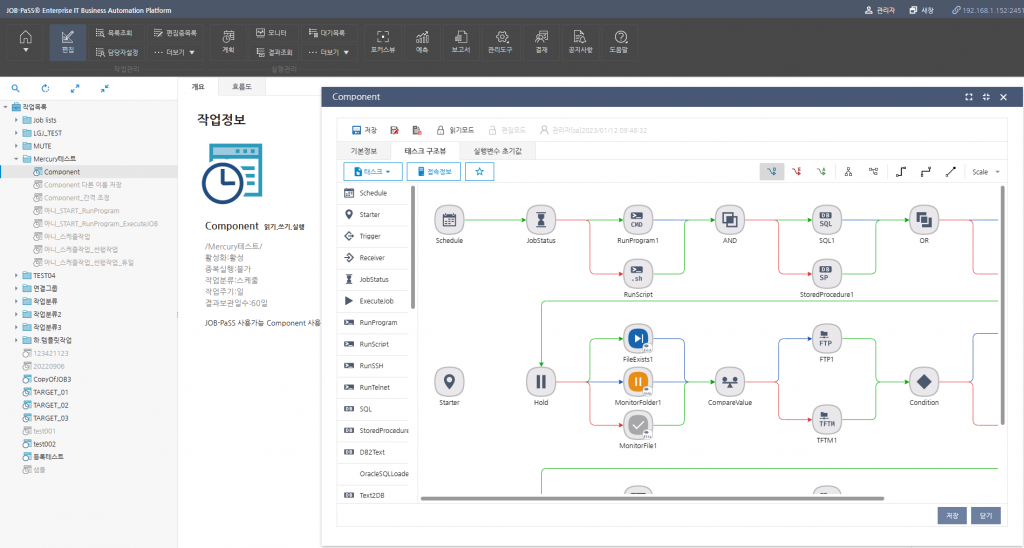Screen dimensions: 1024x548
Task: Click the horizontal scrollbar under the canvas
Action: (700, 497)
